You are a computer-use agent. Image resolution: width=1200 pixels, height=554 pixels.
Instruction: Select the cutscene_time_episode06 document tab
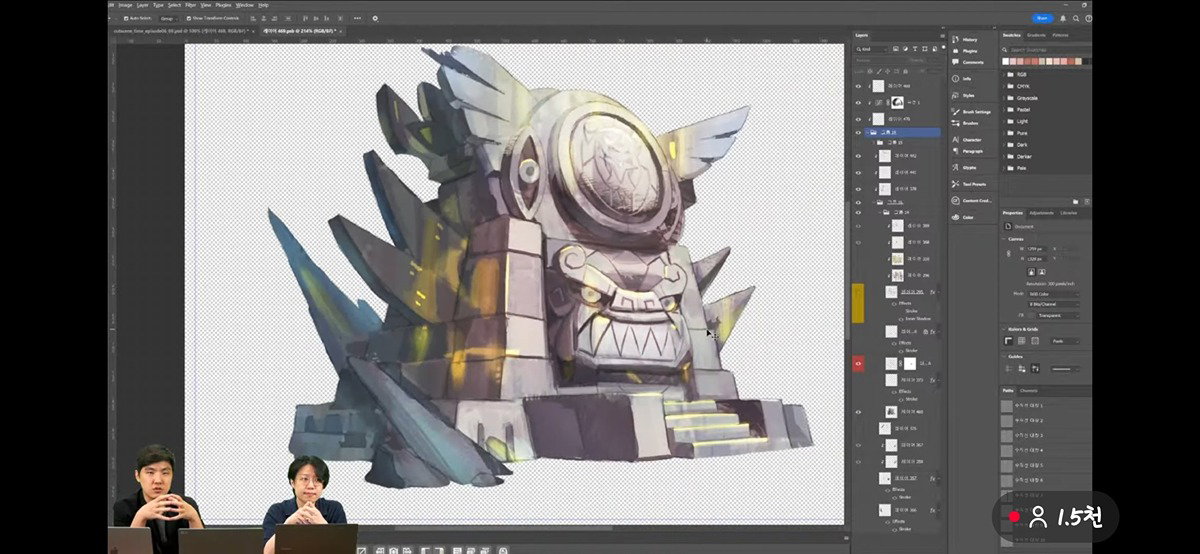pos(180,31)
